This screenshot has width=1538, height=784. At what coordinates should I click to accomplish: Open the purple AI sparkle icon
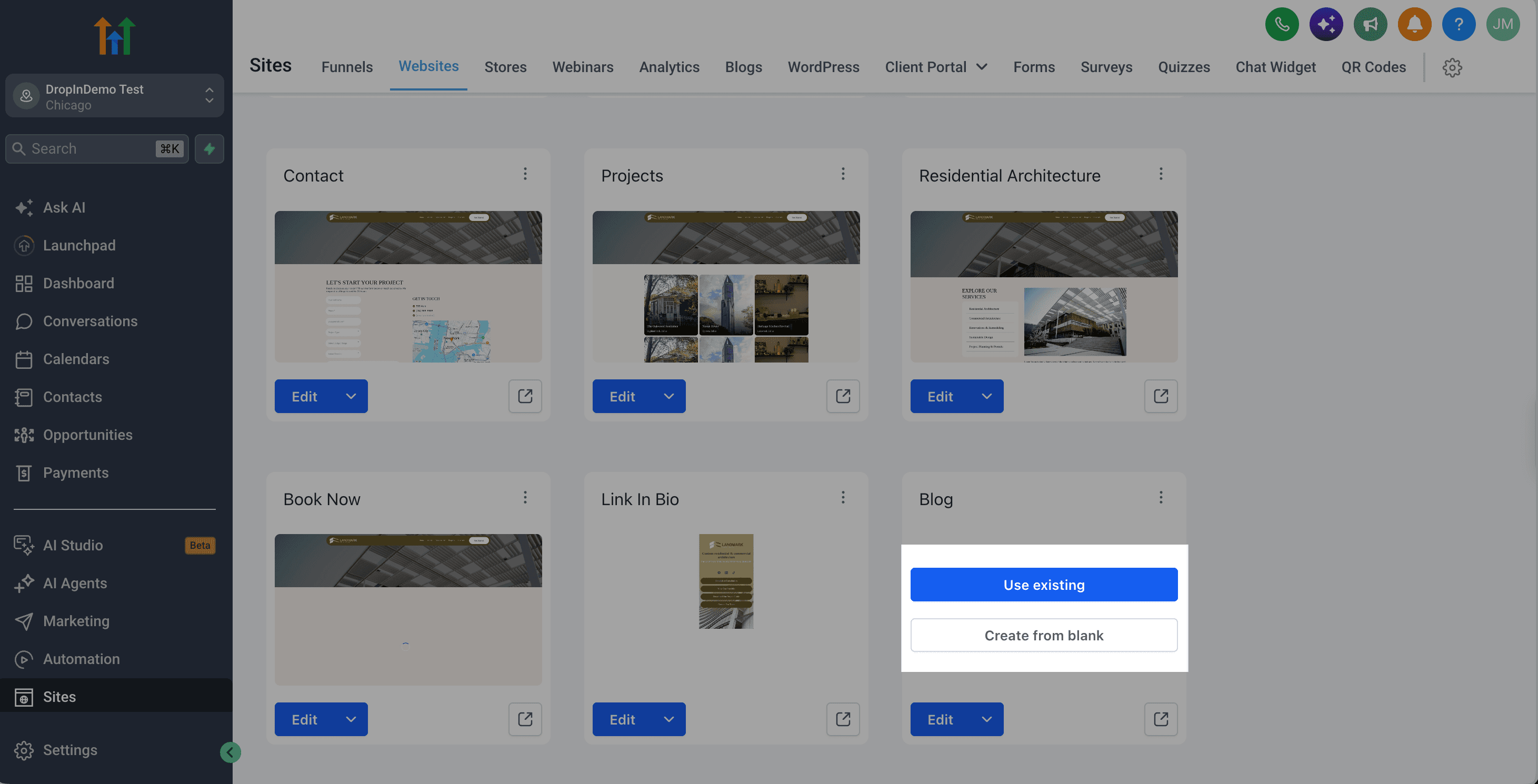click(1326, 24)
